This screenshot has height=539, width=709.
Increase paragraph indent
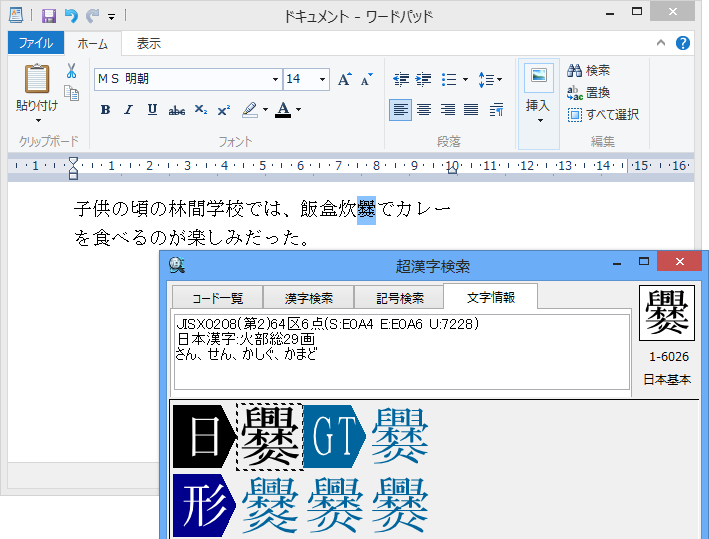pos(424,79)
